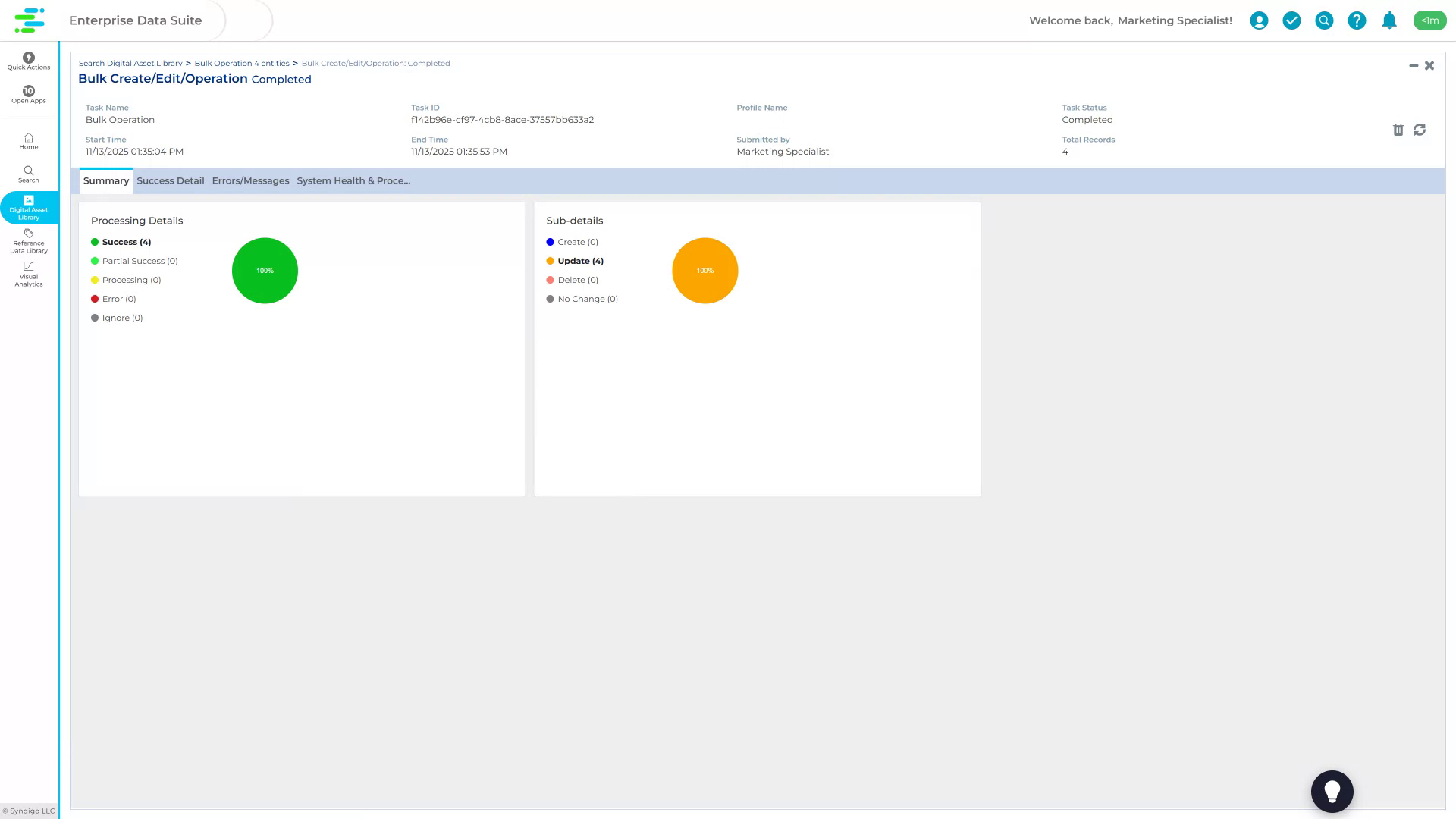Click the green 100% Processing Details pie chart
This screenshot has height=819, width=1456.
coord(265,270)
